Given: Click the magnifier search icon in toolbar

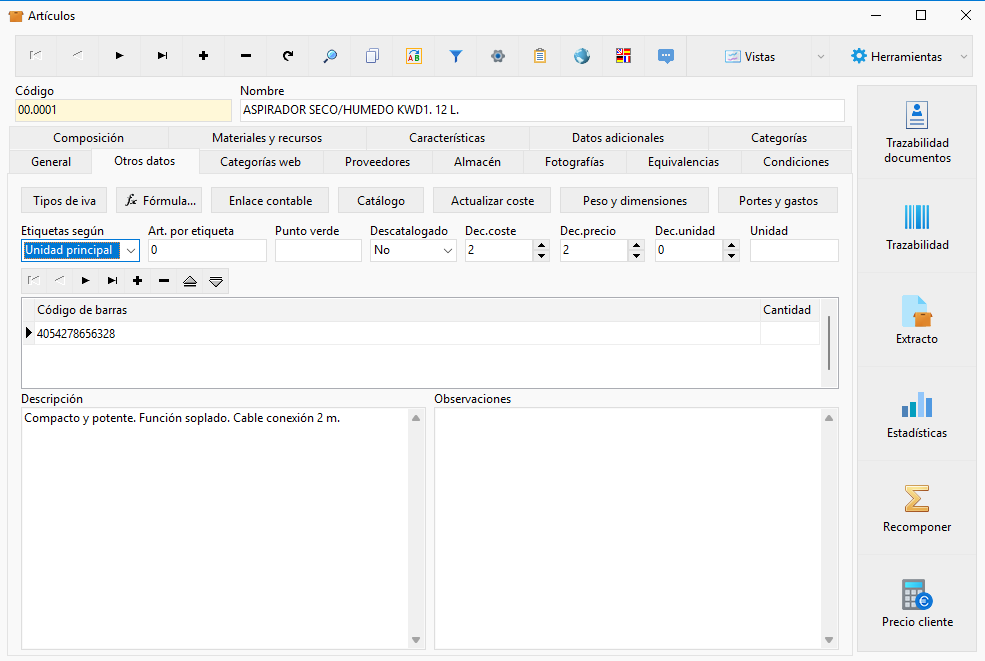Looking at the screenshot, I should pos(330,57).
